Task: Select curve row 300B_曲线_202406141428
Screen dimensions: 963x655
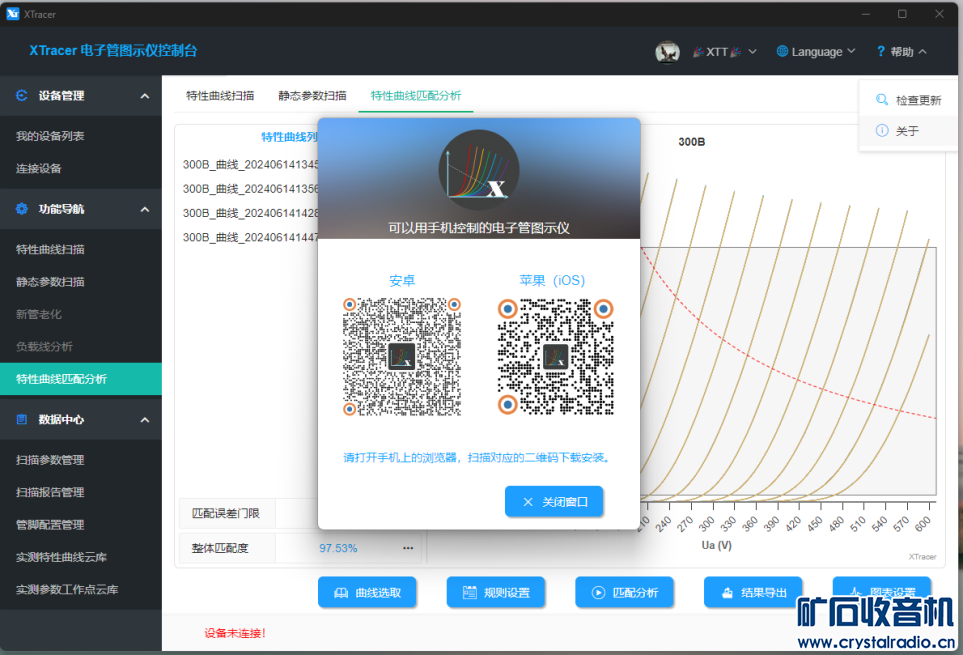Action: (x=251, y=213)
